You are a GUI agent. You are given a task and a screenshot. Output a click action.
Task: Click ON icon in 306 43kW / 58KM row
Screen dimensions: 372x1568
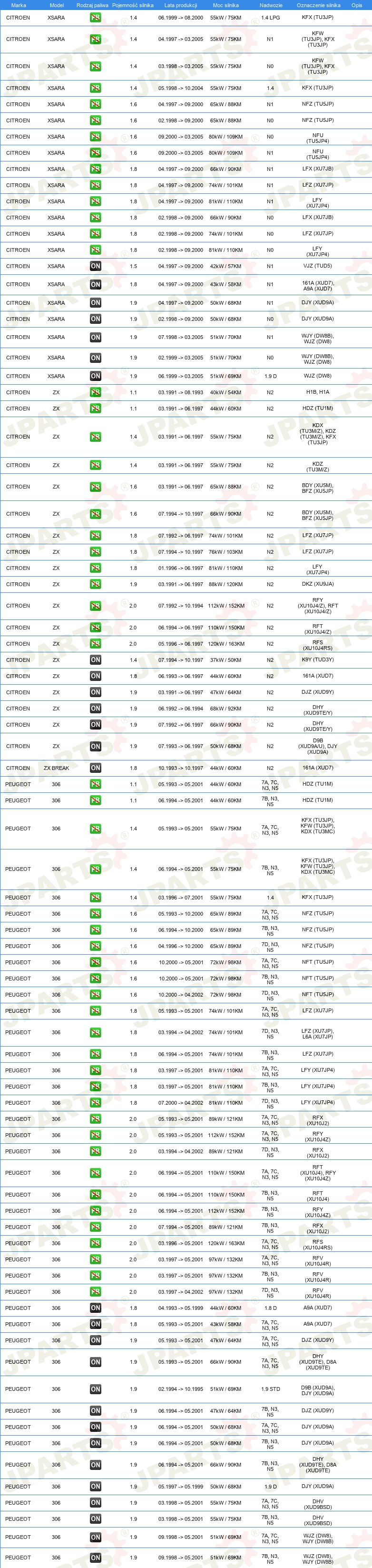pyautogui.click(x=96, y=1325)
